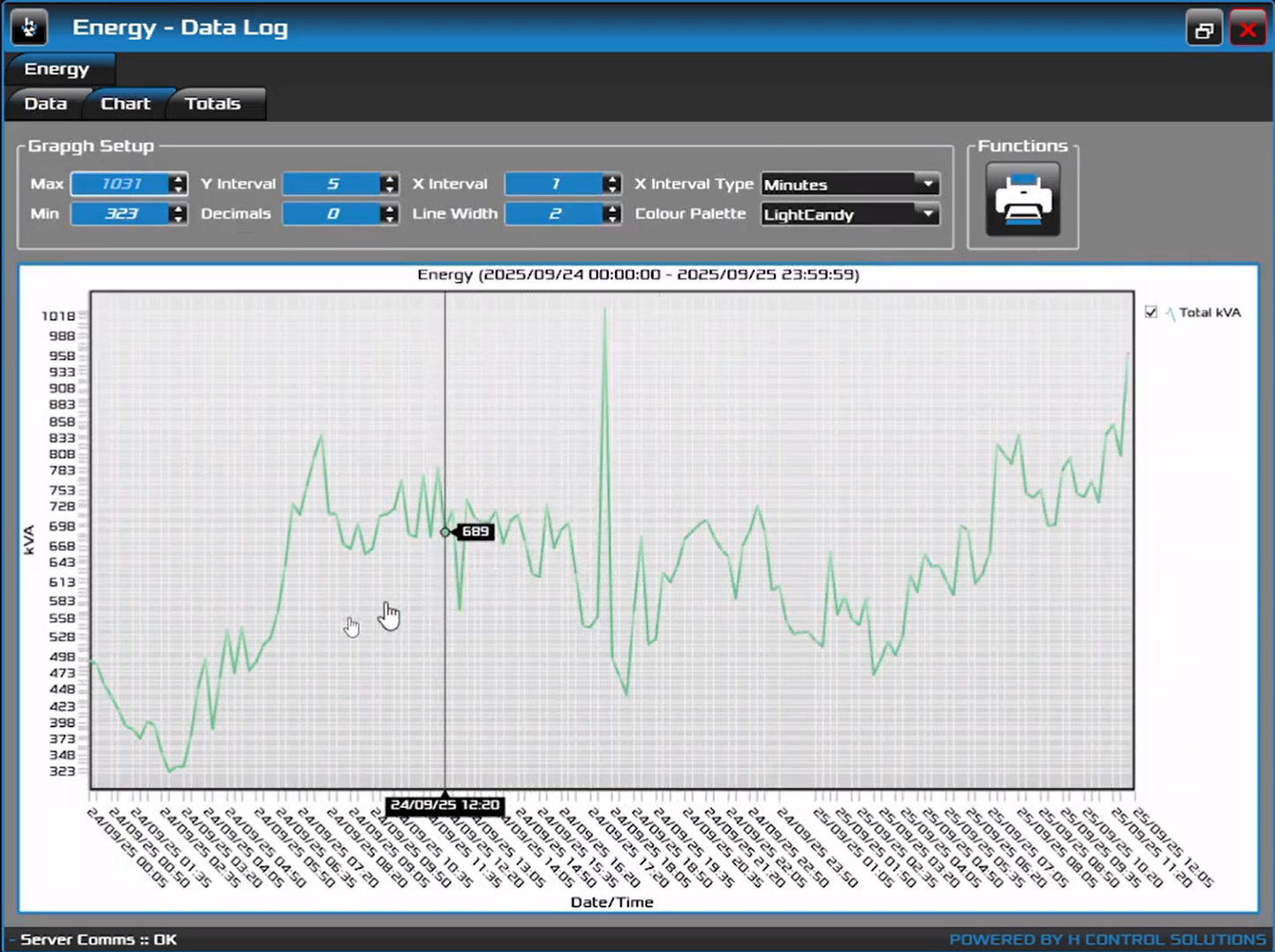This screenshot has height=952, width=1275.
Task: Increase the Max value with up arrow
Action: tap(178, 179)
